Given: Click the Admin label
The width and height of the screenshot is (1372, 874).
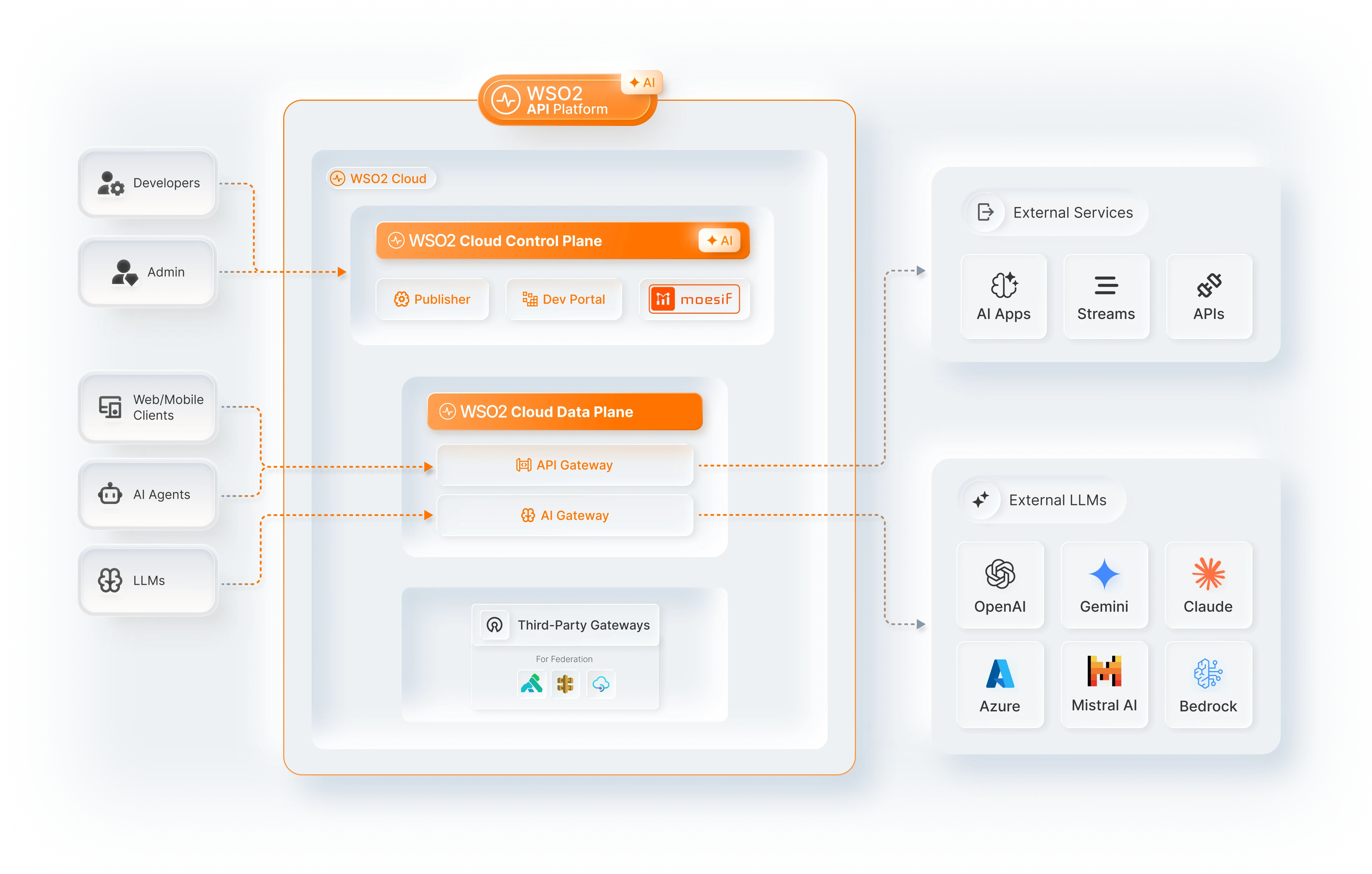Looking at the screenshot, I should pyautogui.click(x=166, y=272).
